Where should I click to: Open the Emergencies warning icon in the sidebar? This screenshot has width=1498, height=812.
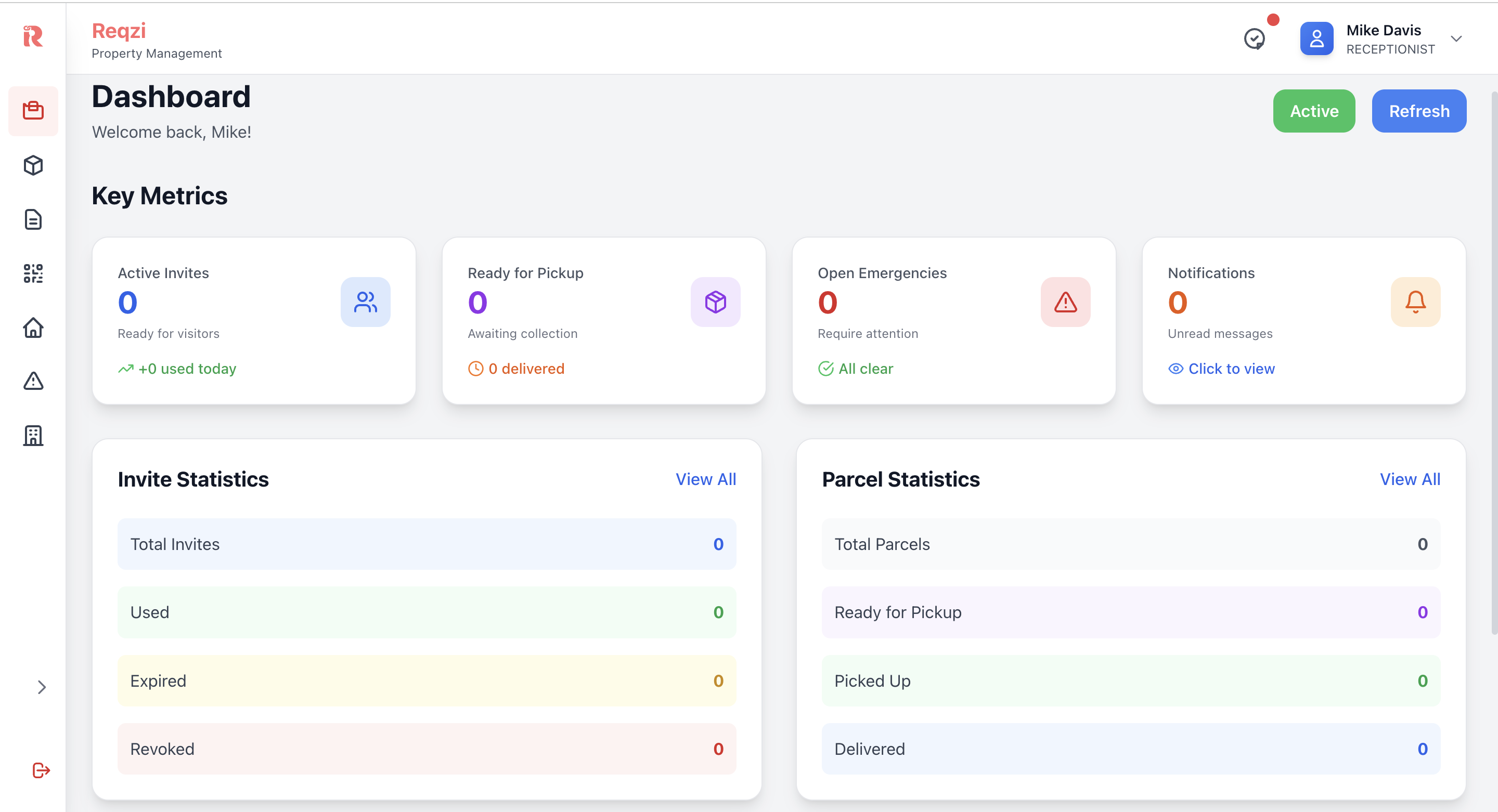click(33, 381)
